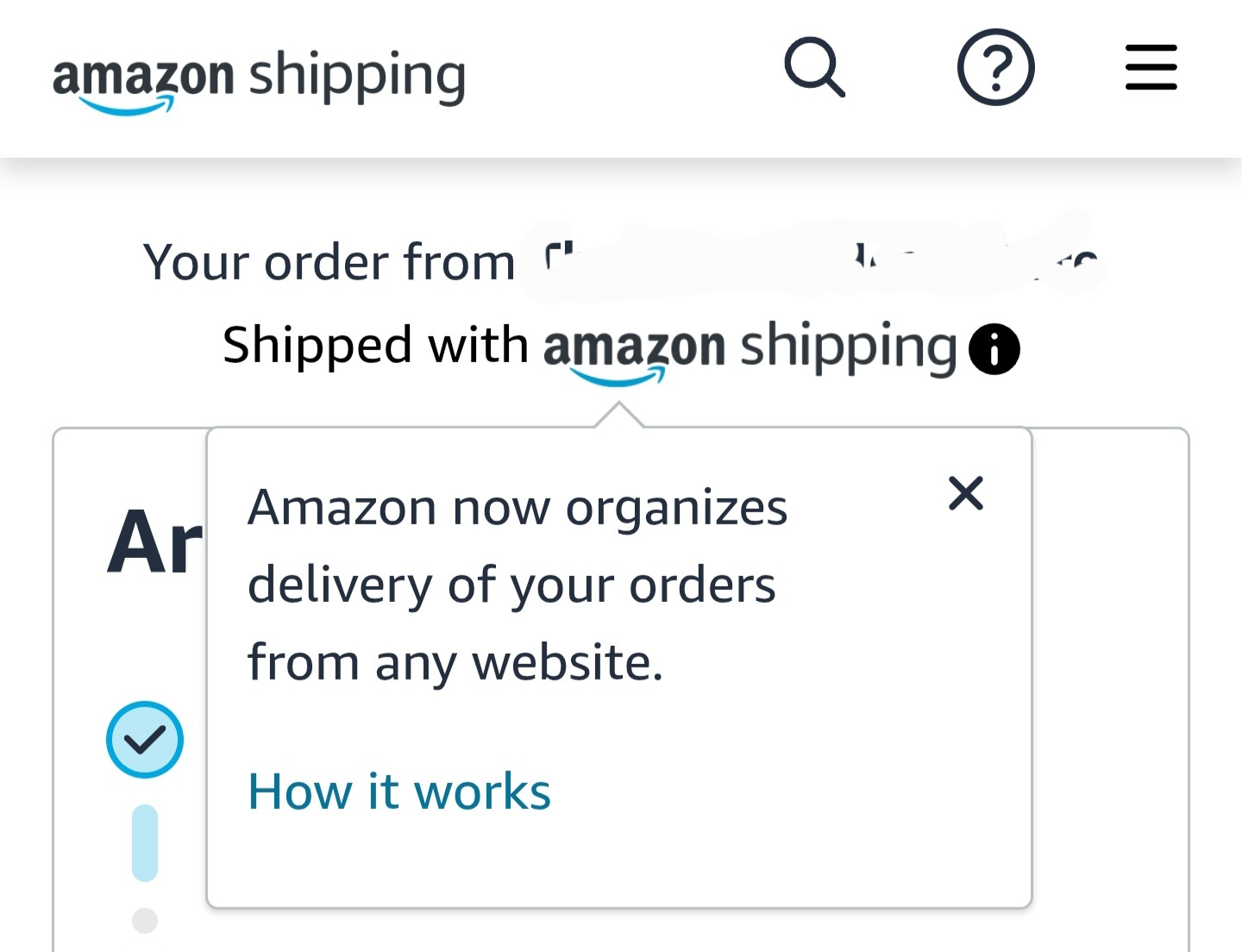The height and width of the screenshot is (952, 1242).
Task: Close the delivery info tooltip
Action: pos(965,493)
